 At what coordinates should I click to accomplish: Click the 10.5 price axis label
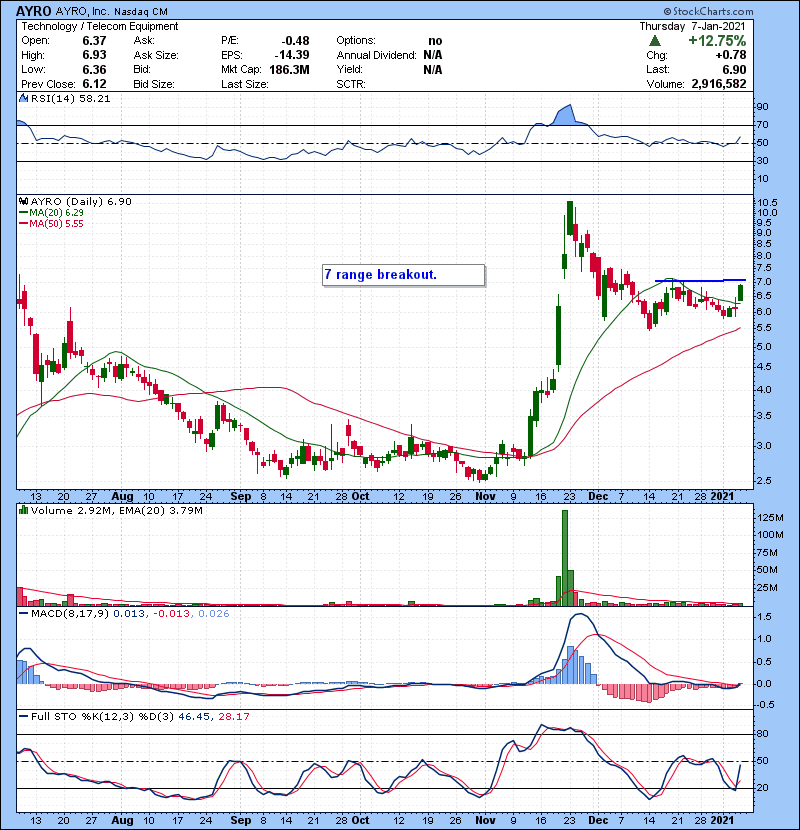(x=767, y=202)
